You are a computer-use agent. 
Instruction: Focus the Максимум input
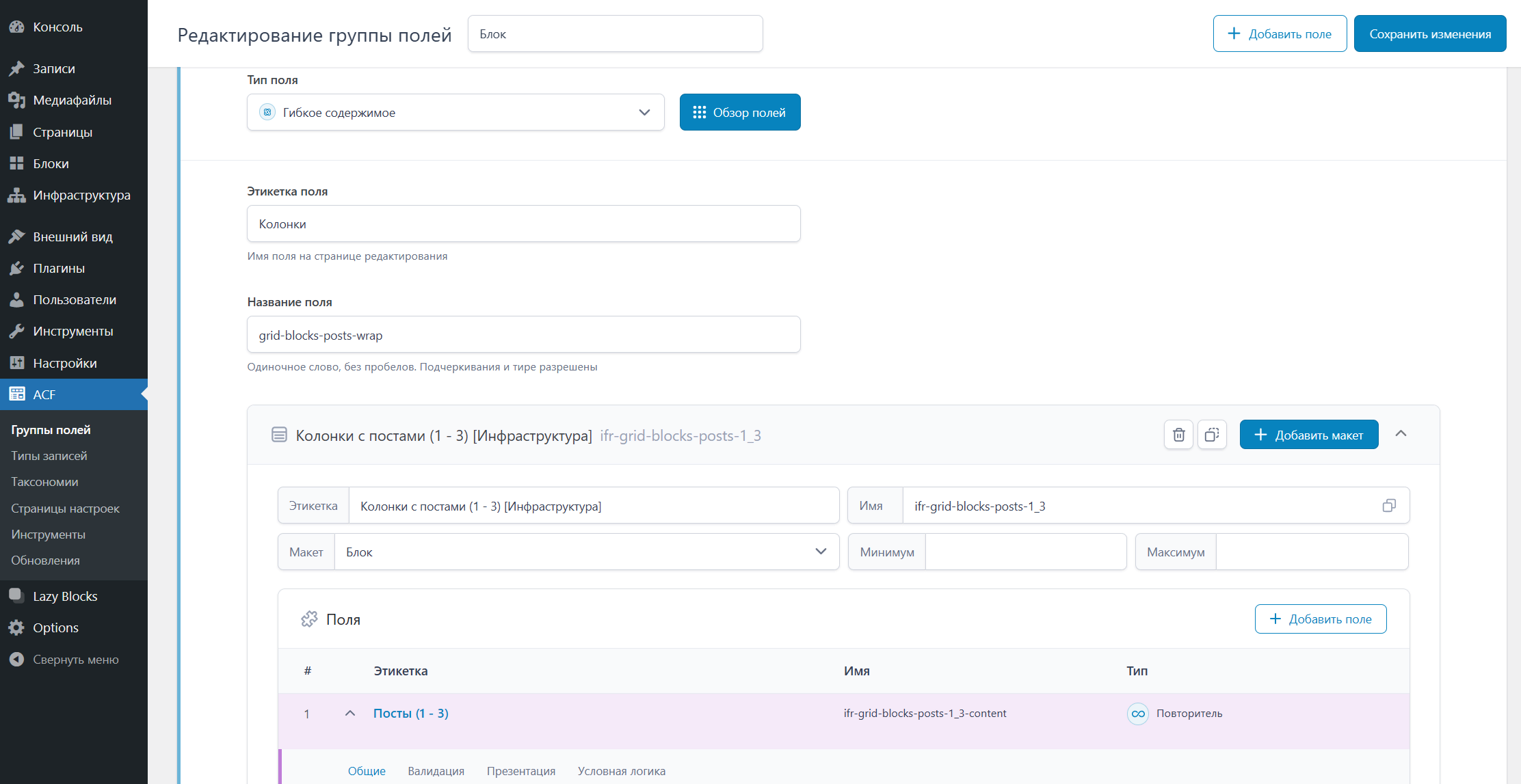[1312, 552]
